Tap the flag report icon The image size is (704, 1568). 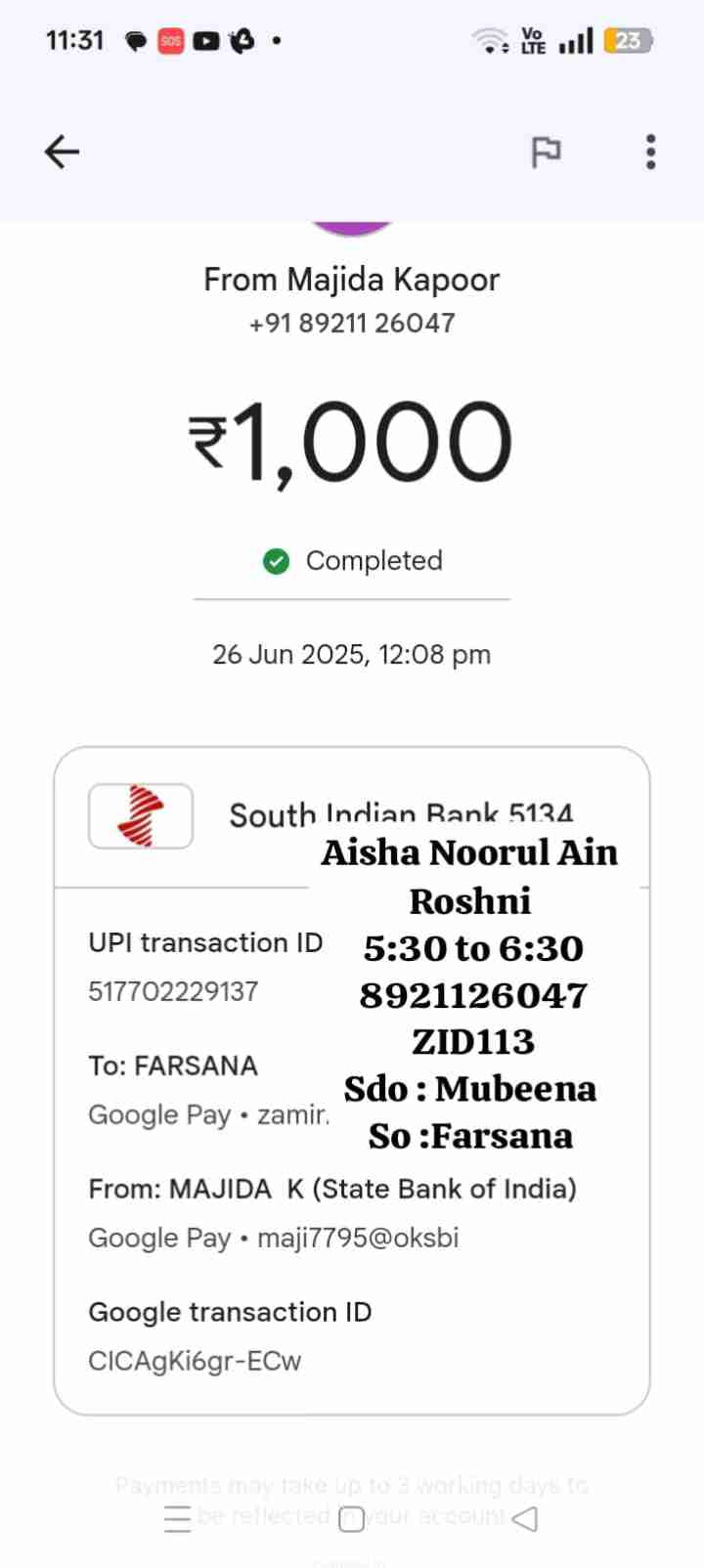546,152
